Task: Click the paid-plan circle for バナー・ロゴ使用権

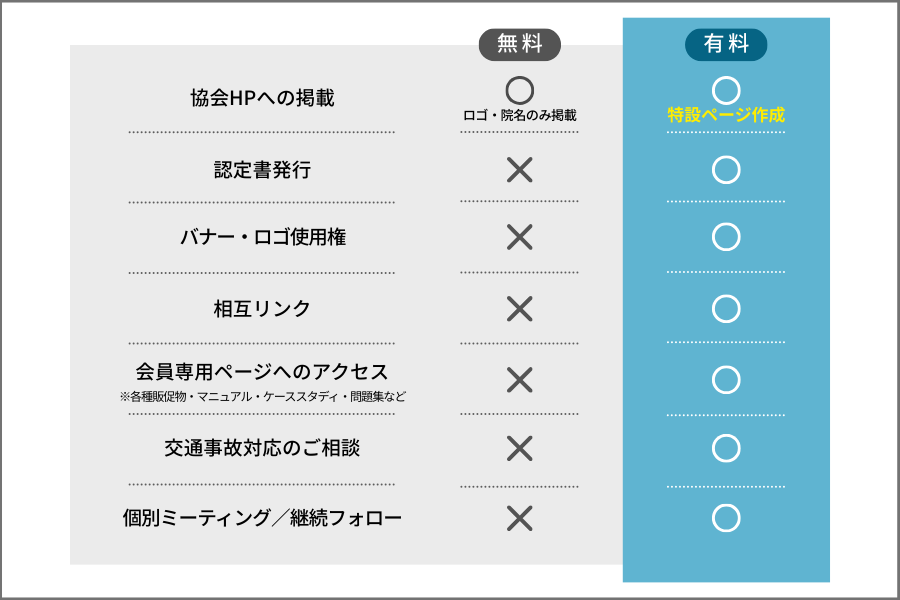Action: pyautogui.click(x=726, y=237)
